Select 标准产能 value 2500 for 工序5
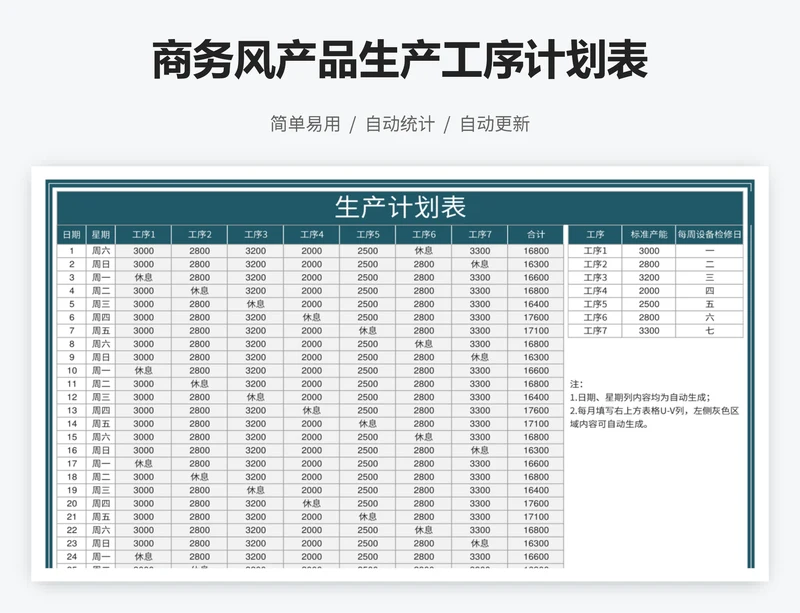800x613 pixels. coord(648,304)
